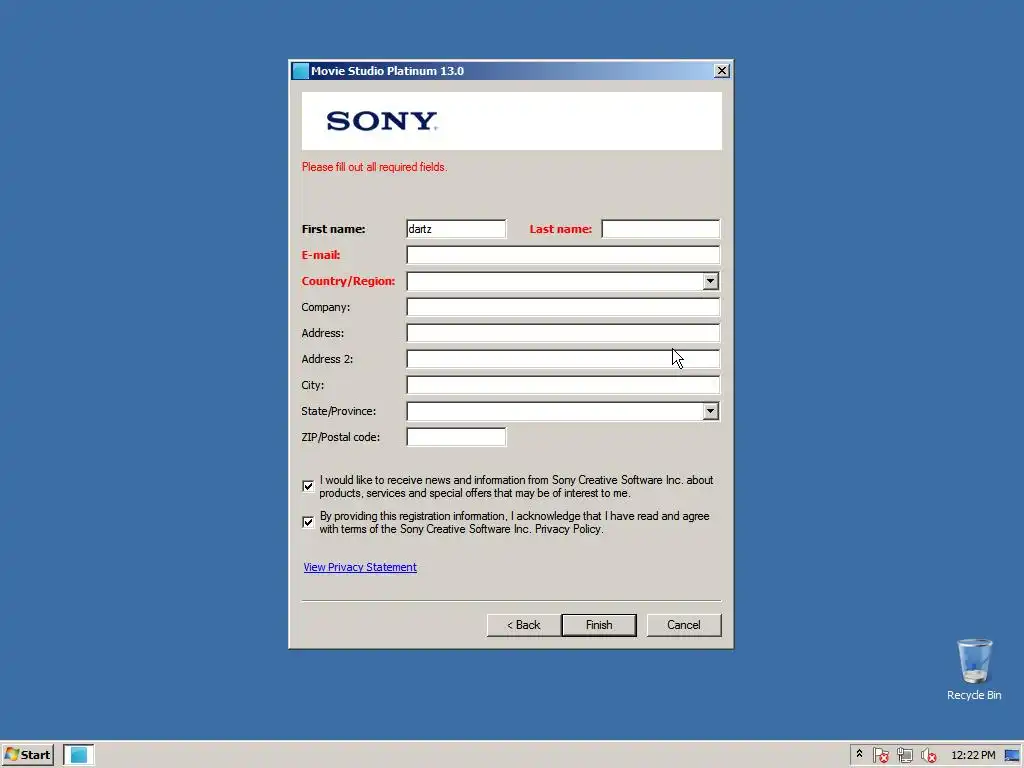Click the ZIP/Postal code field
1024x768 pixels.
pyautogui.click(x=456, y=437)
